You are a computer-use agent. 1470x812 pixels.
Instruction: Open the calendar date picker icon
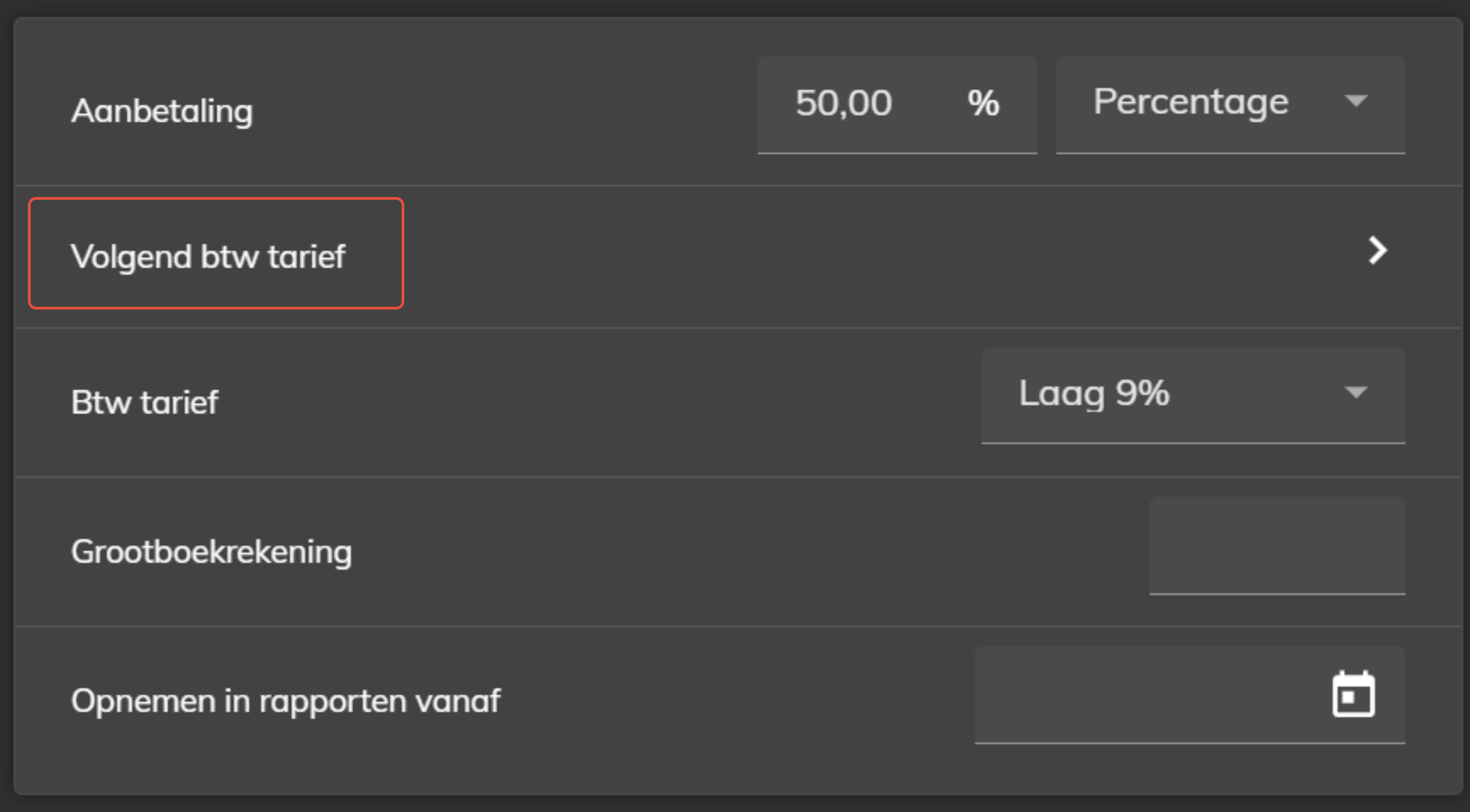pyautogui.click(x=1353, y=695)
